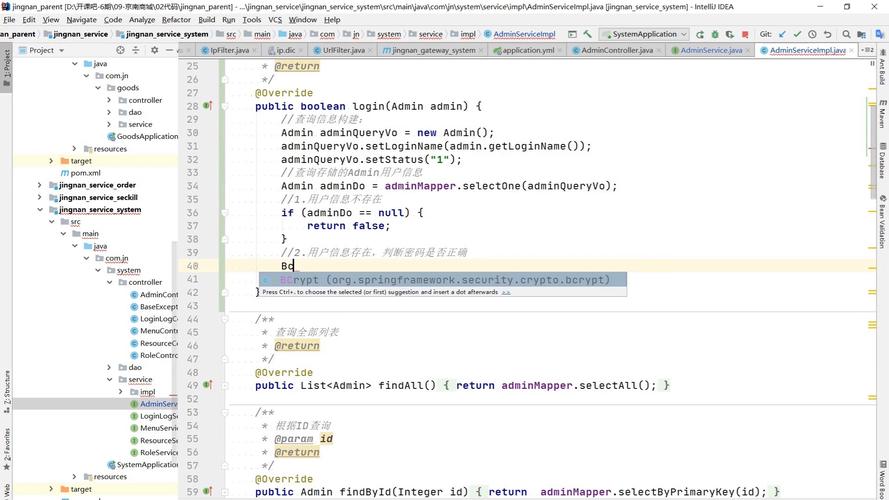
Task: Click the Rerun SystemApplication icon
Action: click(x=700, y=34)
